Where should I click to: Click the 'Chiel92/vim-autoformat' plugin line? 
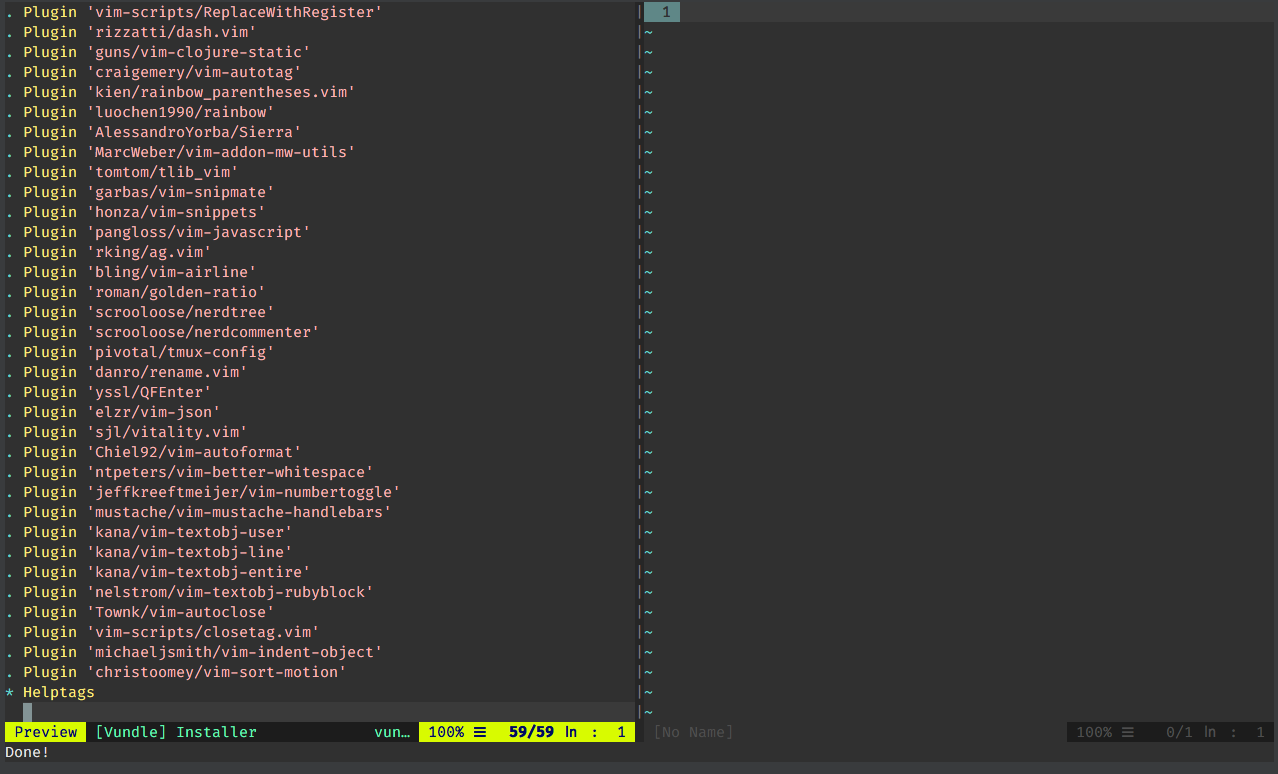tap(153, 452)
